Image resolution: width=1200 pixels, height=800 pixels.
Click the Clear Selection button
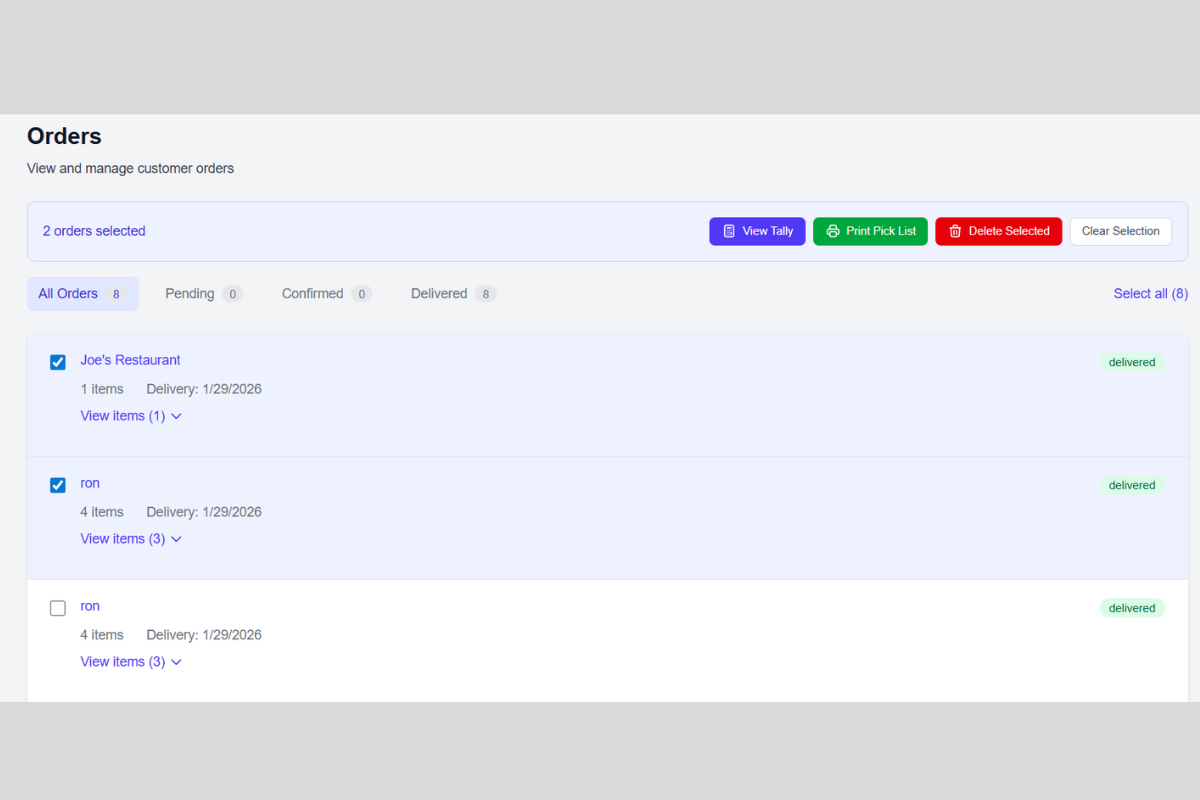(1120, 231)
